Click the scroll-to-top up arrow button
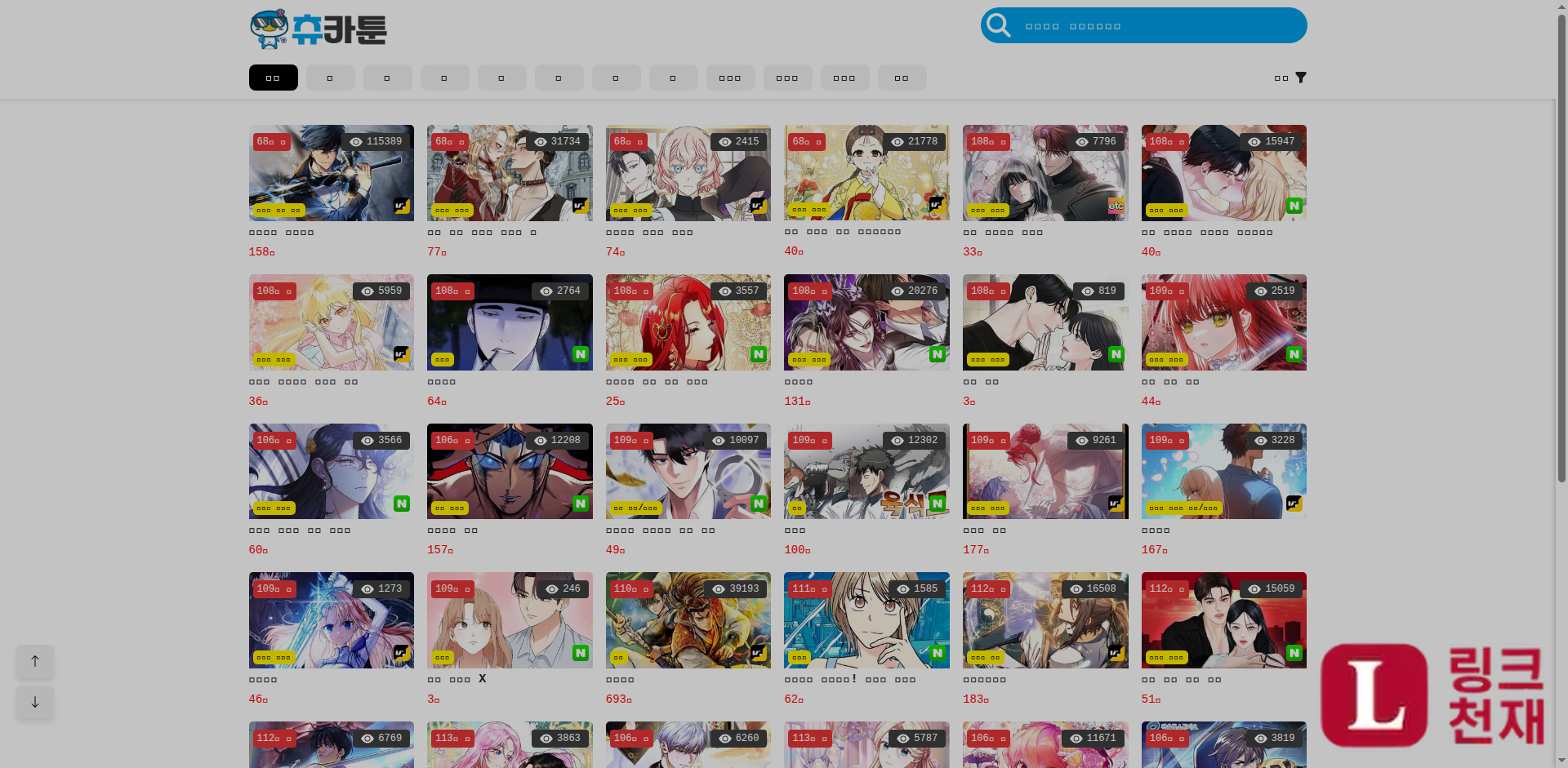The width and height of the screenshot is (1568, 768). (35, 661)
